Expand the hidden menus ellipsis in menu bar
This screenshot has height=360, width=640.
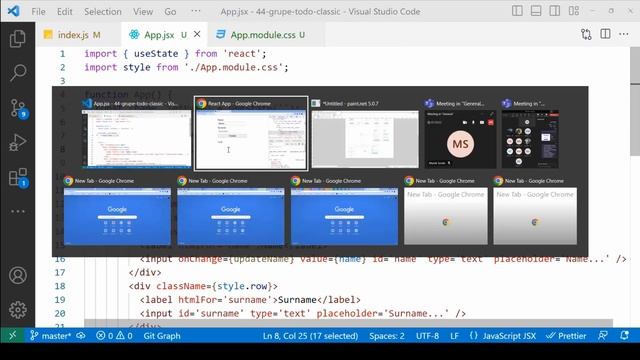point(196,11)
